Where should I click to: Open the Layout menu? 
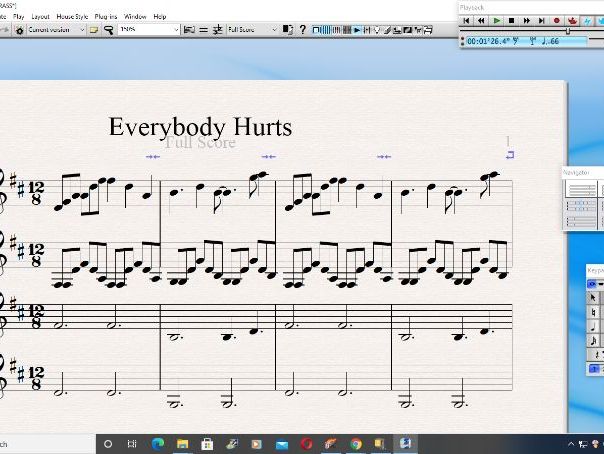point(40,17)
